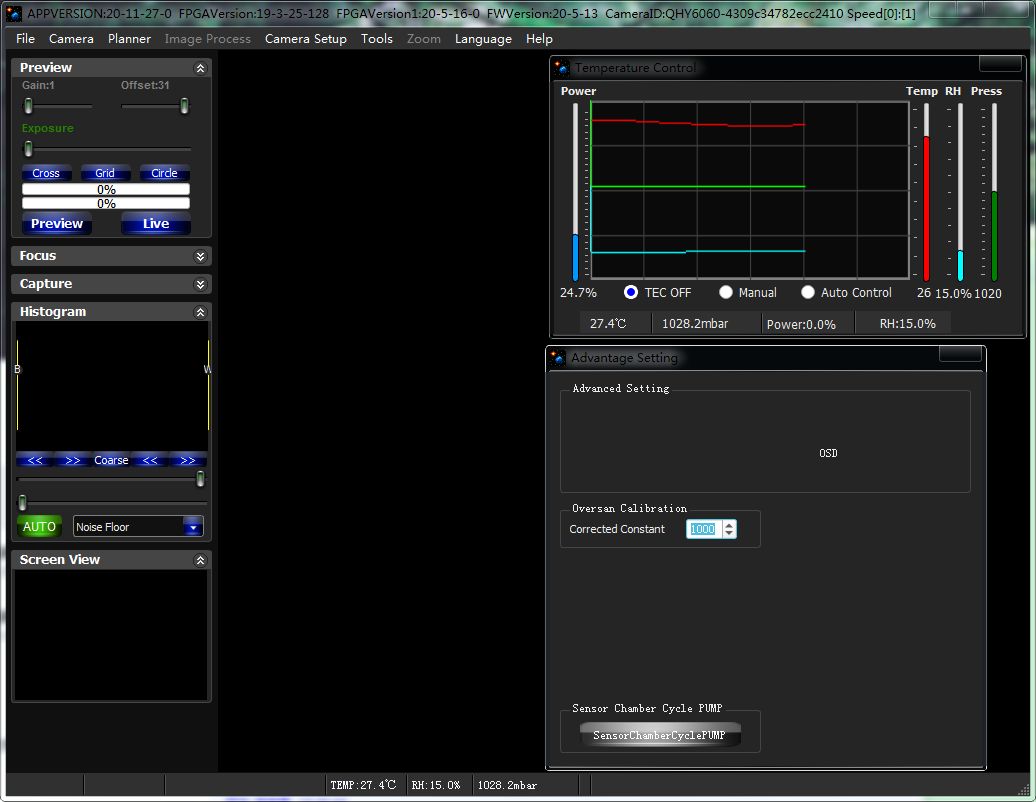Click the application icon in the title bar
The image size is (1036, 802).
(13, 13)
